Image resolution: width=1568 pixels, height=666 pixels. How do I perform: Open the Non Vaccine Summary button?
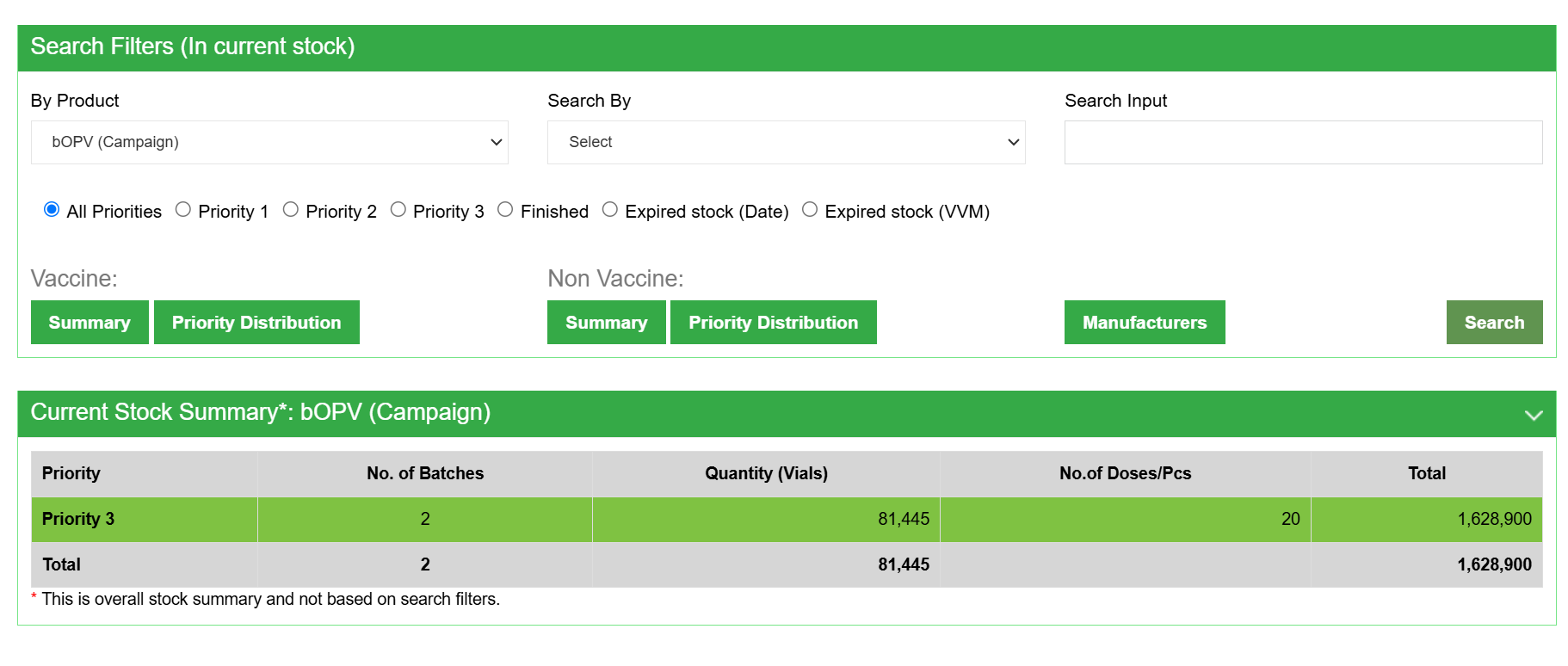(606, 323)
